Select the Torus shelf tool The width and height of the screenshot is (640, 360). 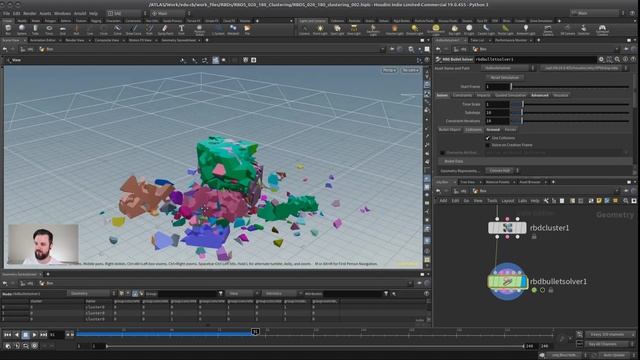49,29
